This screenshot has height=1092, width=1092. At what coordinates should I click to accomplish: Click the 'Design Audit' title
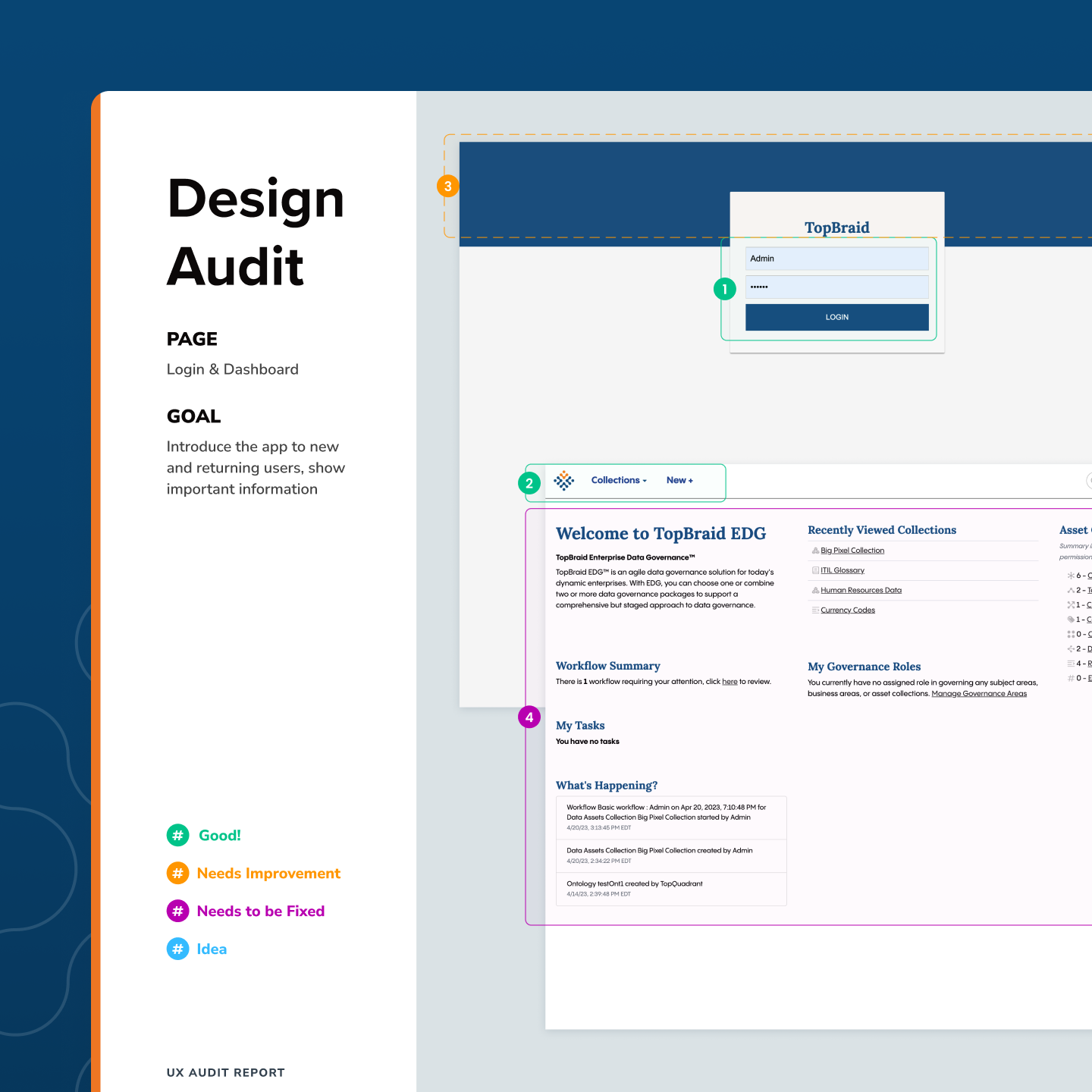point(256,232)
